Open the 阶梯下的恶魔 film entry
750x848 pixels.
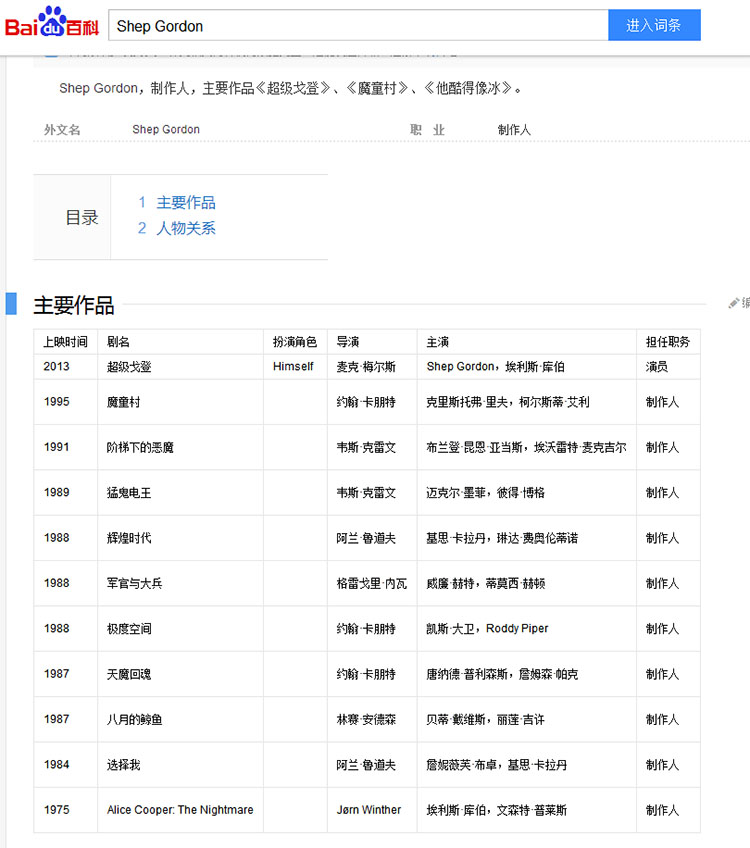[x=140, y=448]
